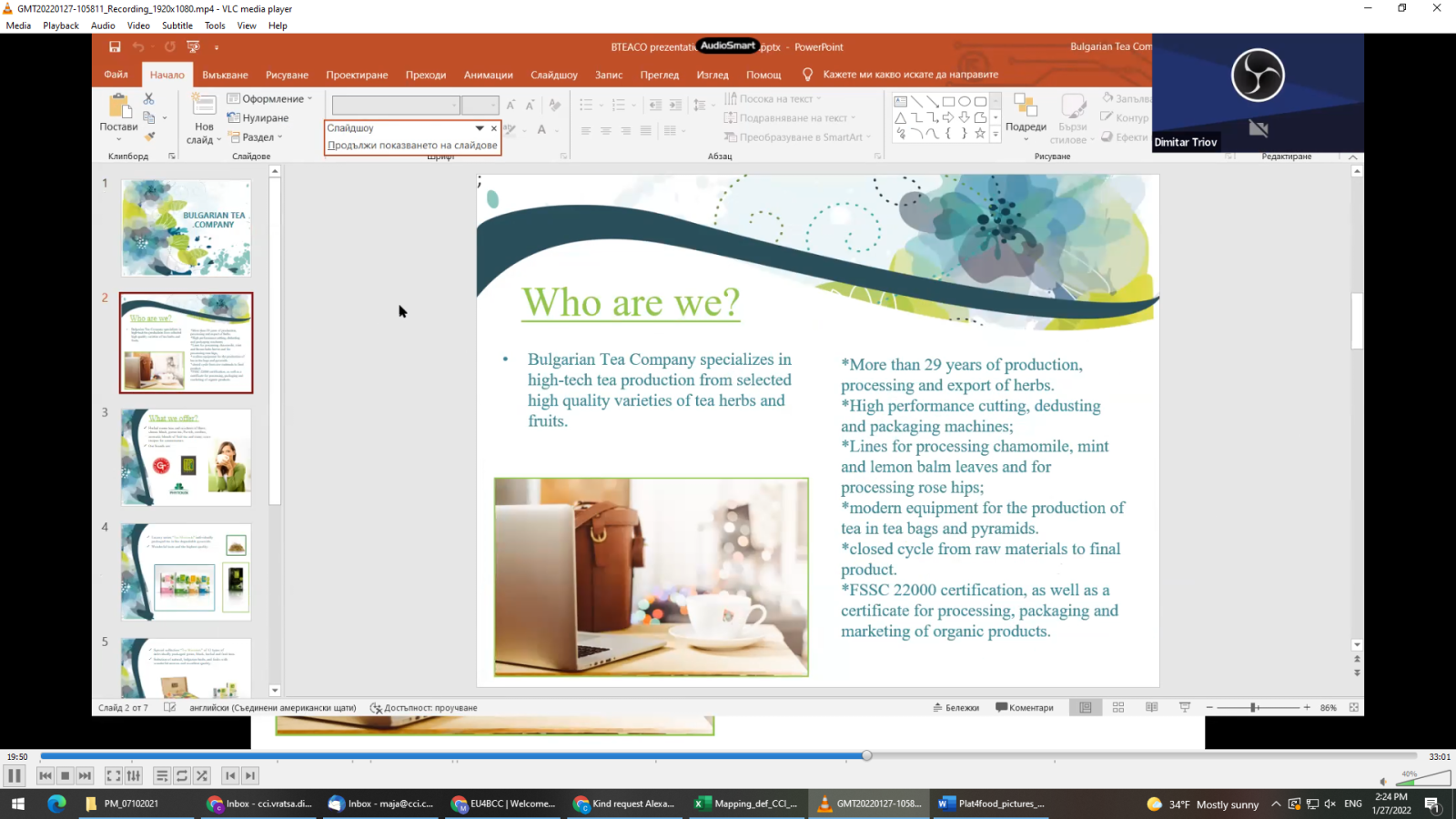The width and height of the screenshot is (1456, 819).
Task: Open VLC Audio menu
Action: click(103, 25)
